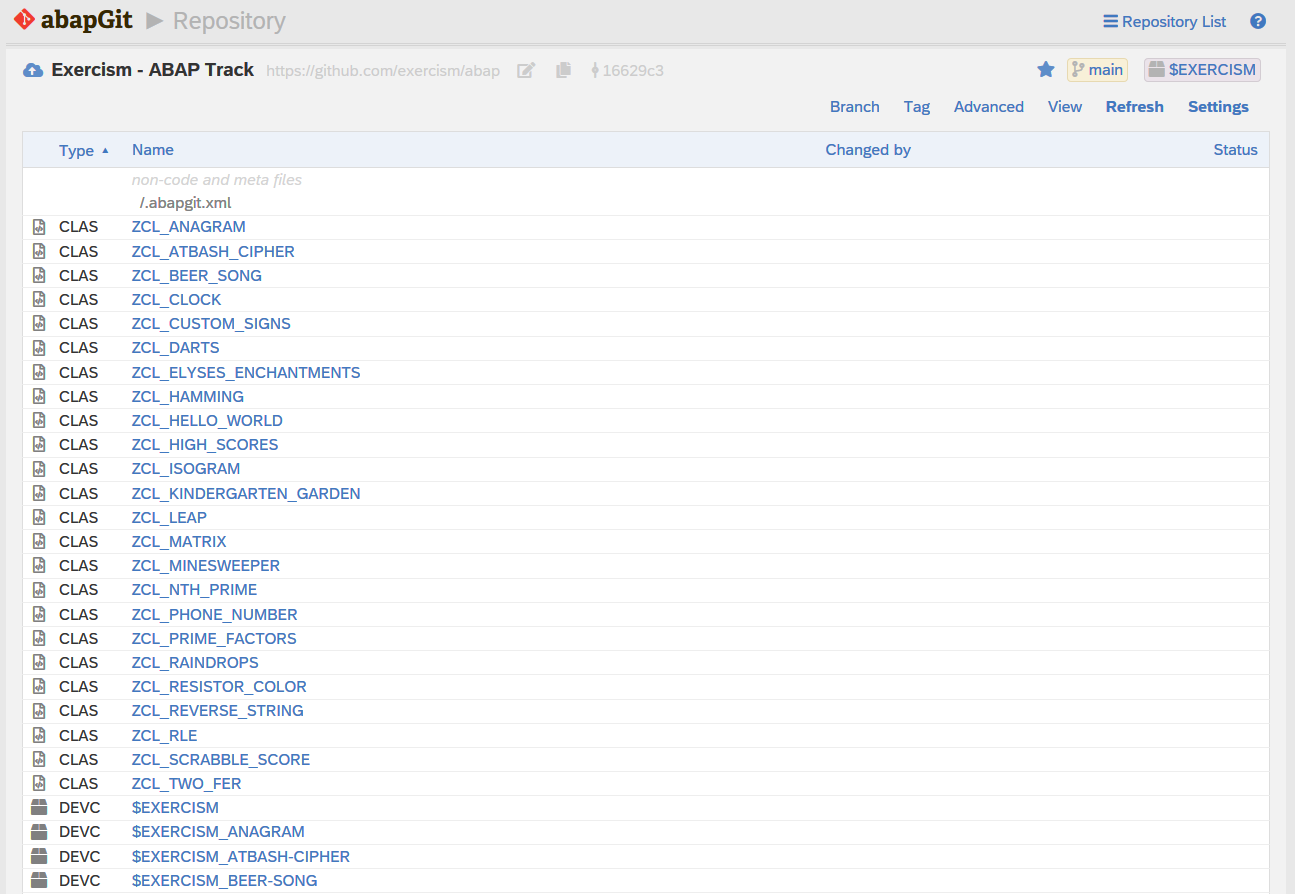Click the package icon for $EXERCISM row
This screenshot has height=894, width=1295.
pos(39,807)
